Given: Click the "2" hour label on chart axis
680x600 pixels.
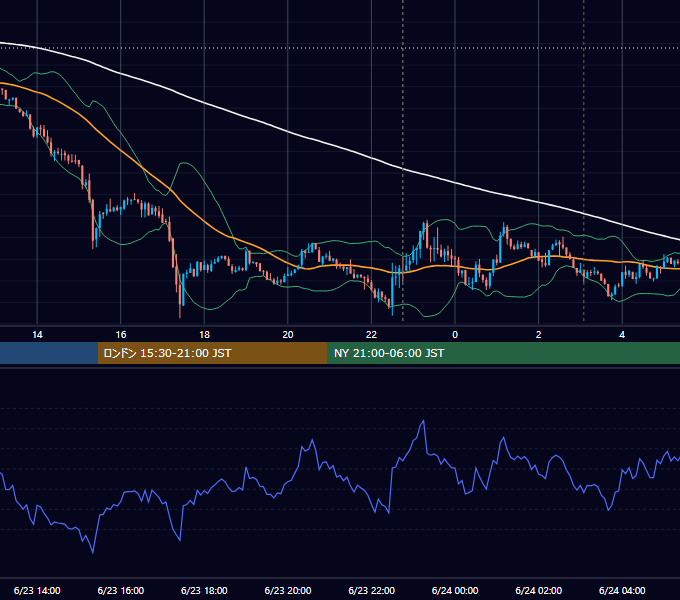Looking at the screenshot, I should pyautogui.click(x=538, y=335).
